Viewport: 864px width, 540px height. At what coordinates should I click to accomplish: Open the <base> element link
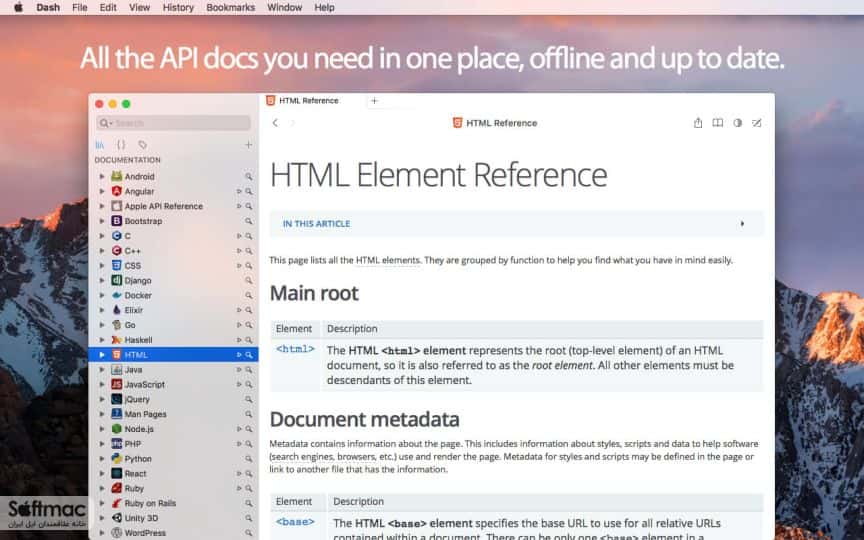pos(295,522)
